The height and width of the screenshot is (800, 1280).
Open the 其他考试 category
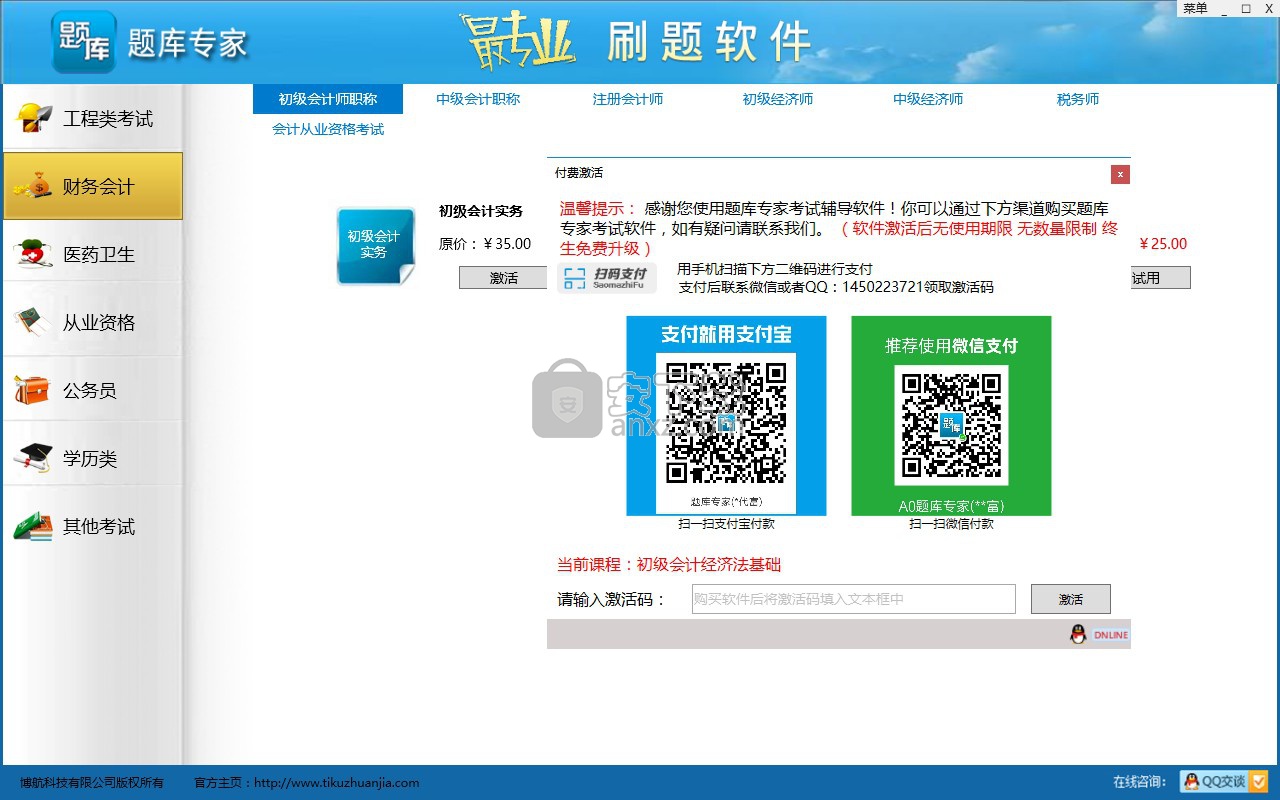[x=93, y=526]
